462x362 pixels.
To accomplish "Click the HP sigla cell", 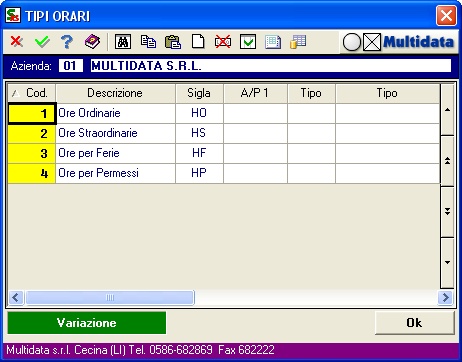I will 199,173.
